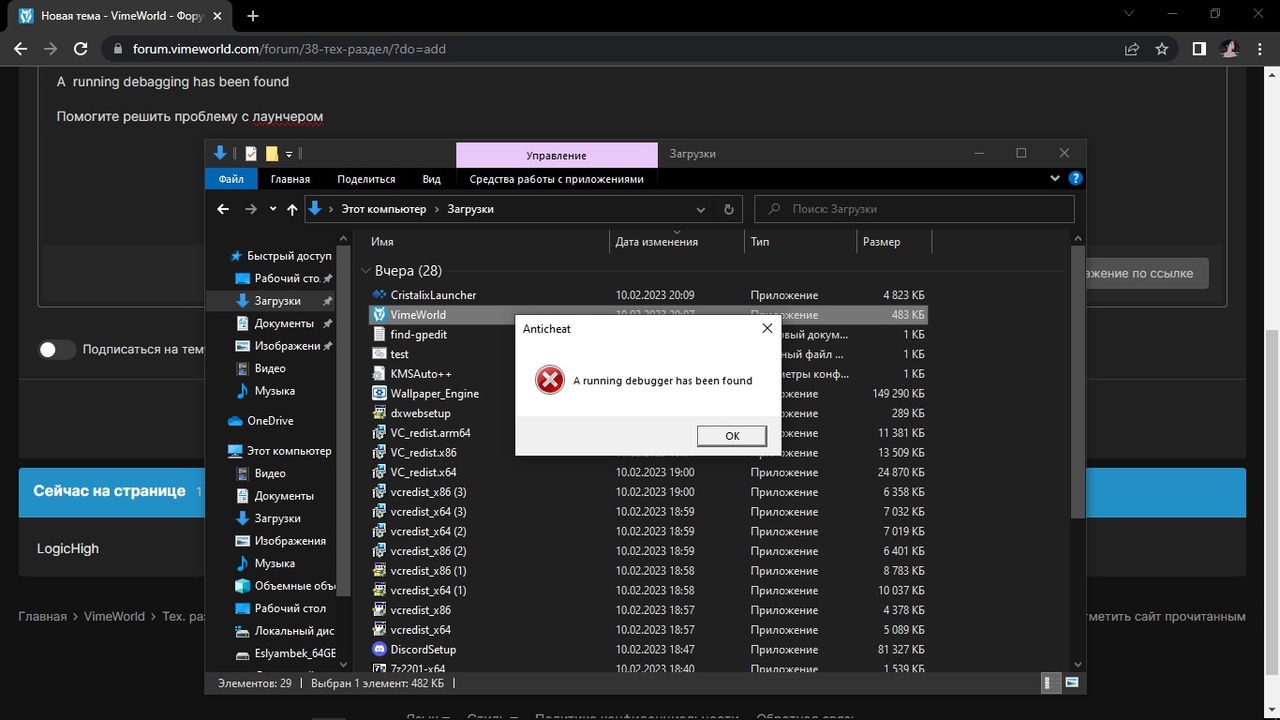Open the browser share-page icon
The height and width of the screenshot is (720, 1280).
click(1131, 48)
